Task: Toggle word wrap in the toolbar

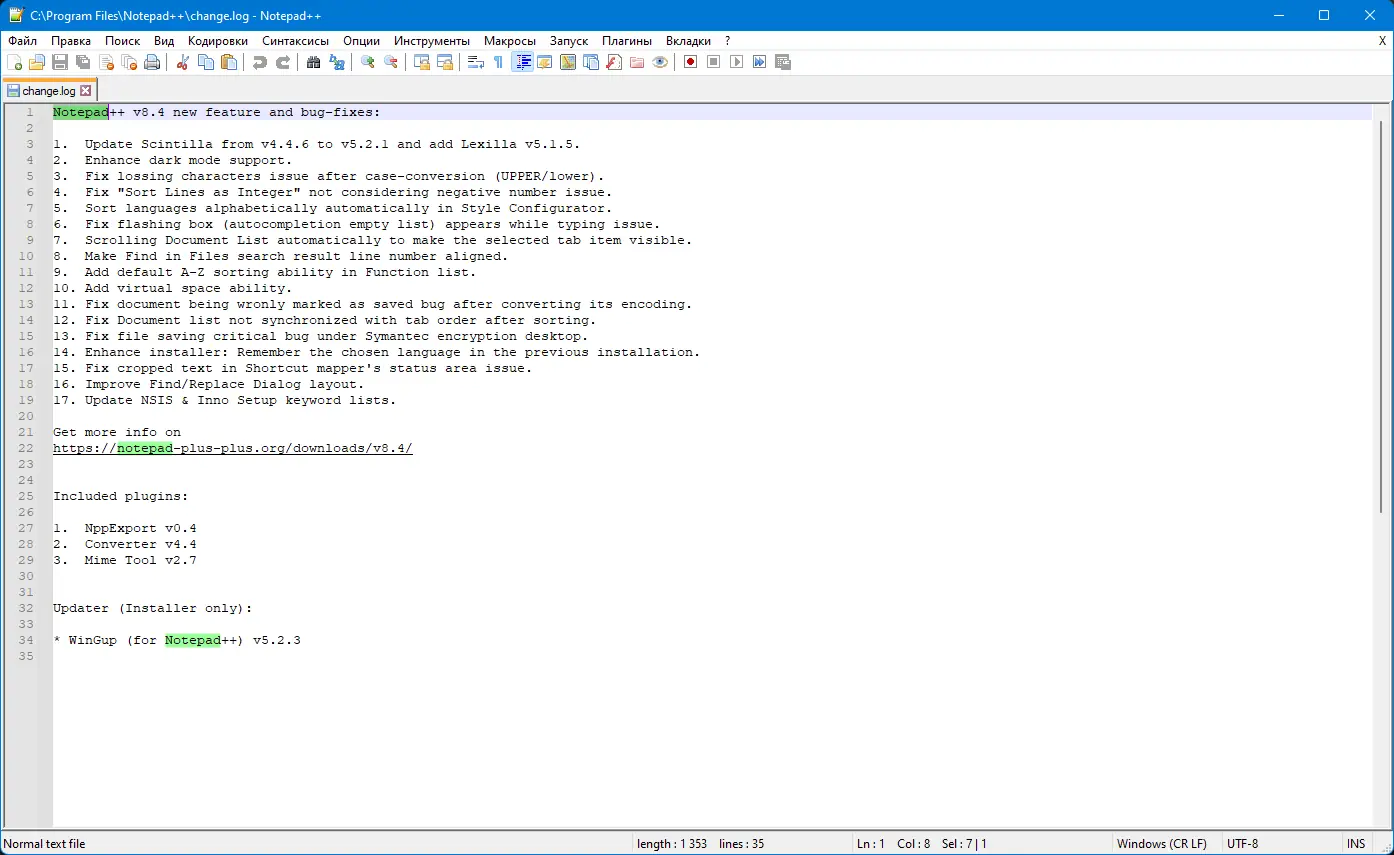Action: tap(476, 62)
